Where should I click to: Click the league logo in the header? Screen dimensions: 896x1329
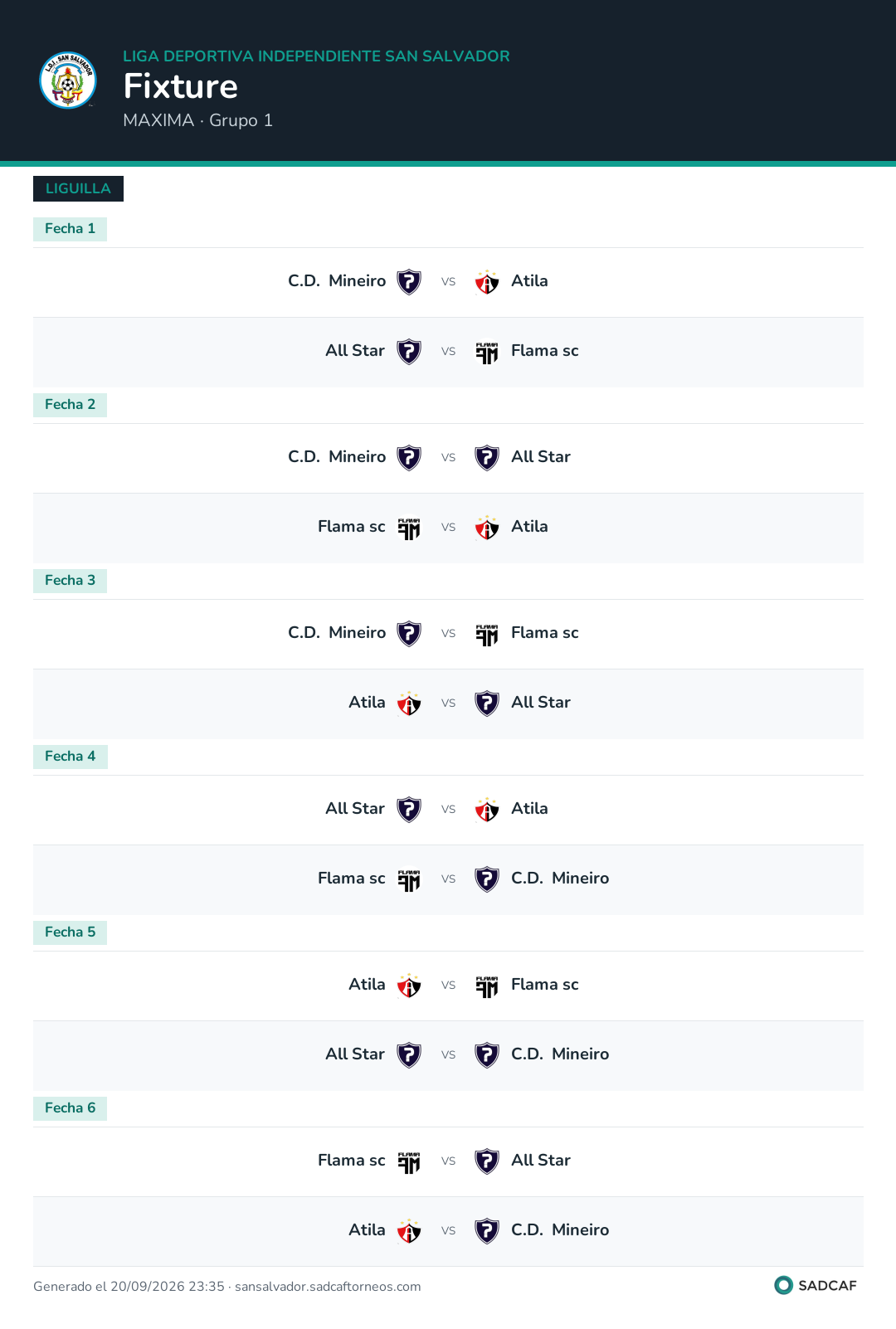pos(68,80)
